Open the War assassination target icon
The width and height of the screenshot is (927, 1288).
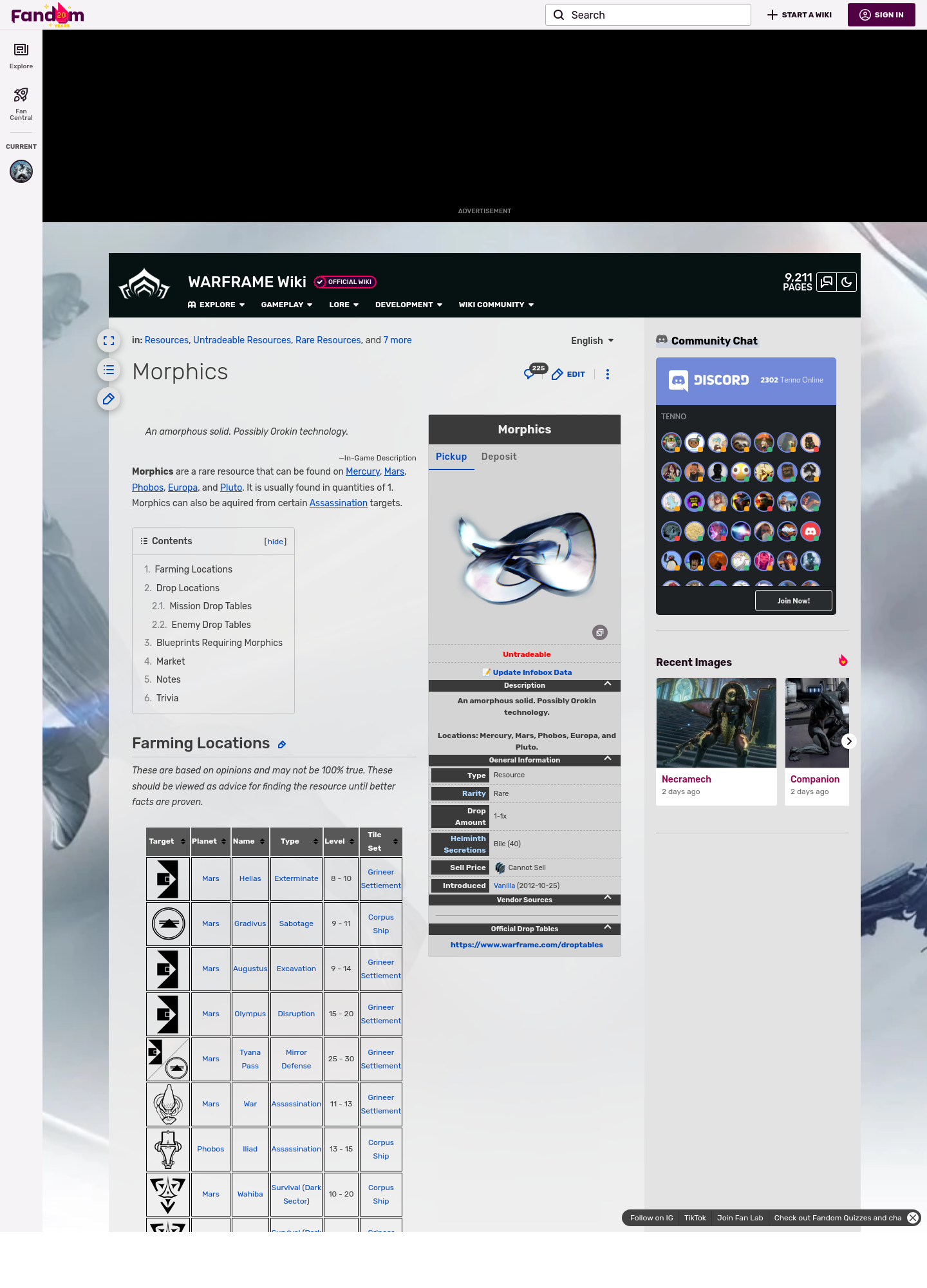tap(168, 1104)
